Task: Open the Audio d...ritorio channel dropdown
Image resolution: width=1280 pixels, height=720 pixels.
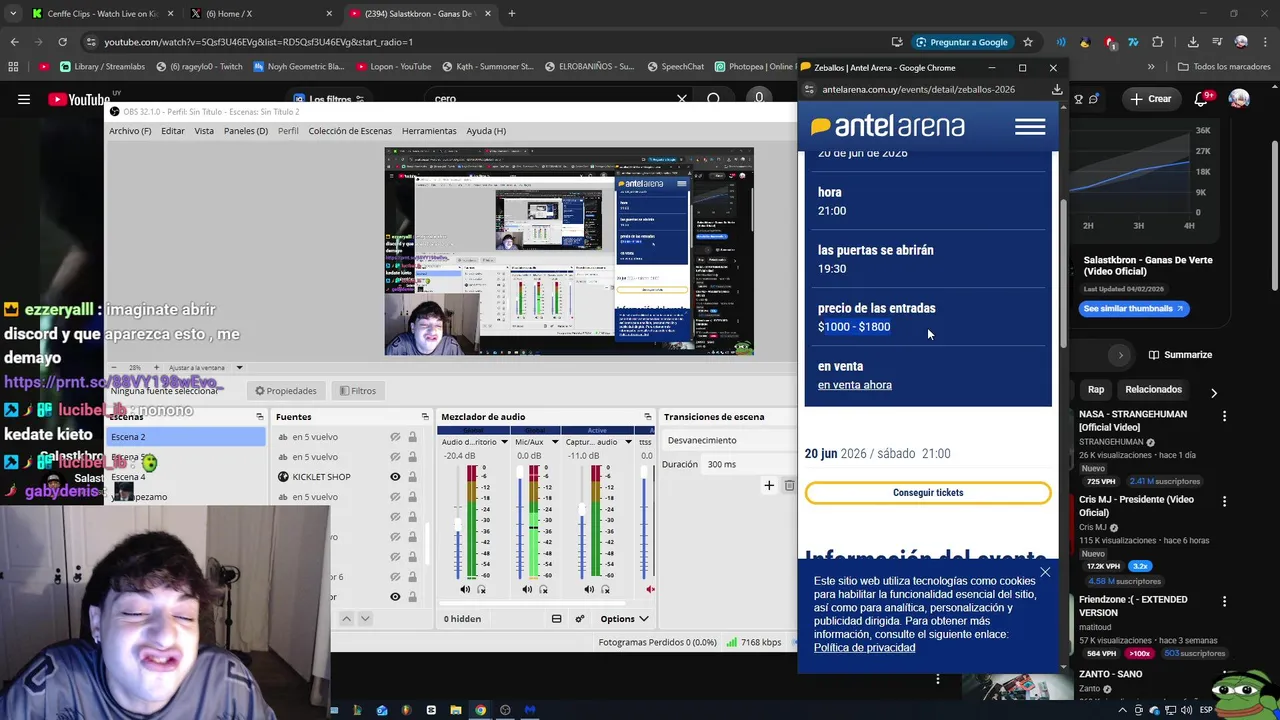Action: click(504, 441)
